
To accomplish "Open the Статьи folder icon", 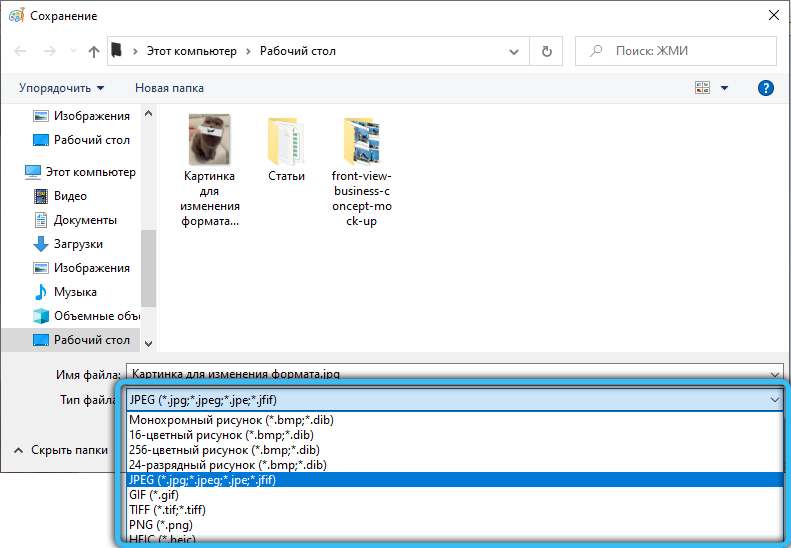I will pos(286,143).
